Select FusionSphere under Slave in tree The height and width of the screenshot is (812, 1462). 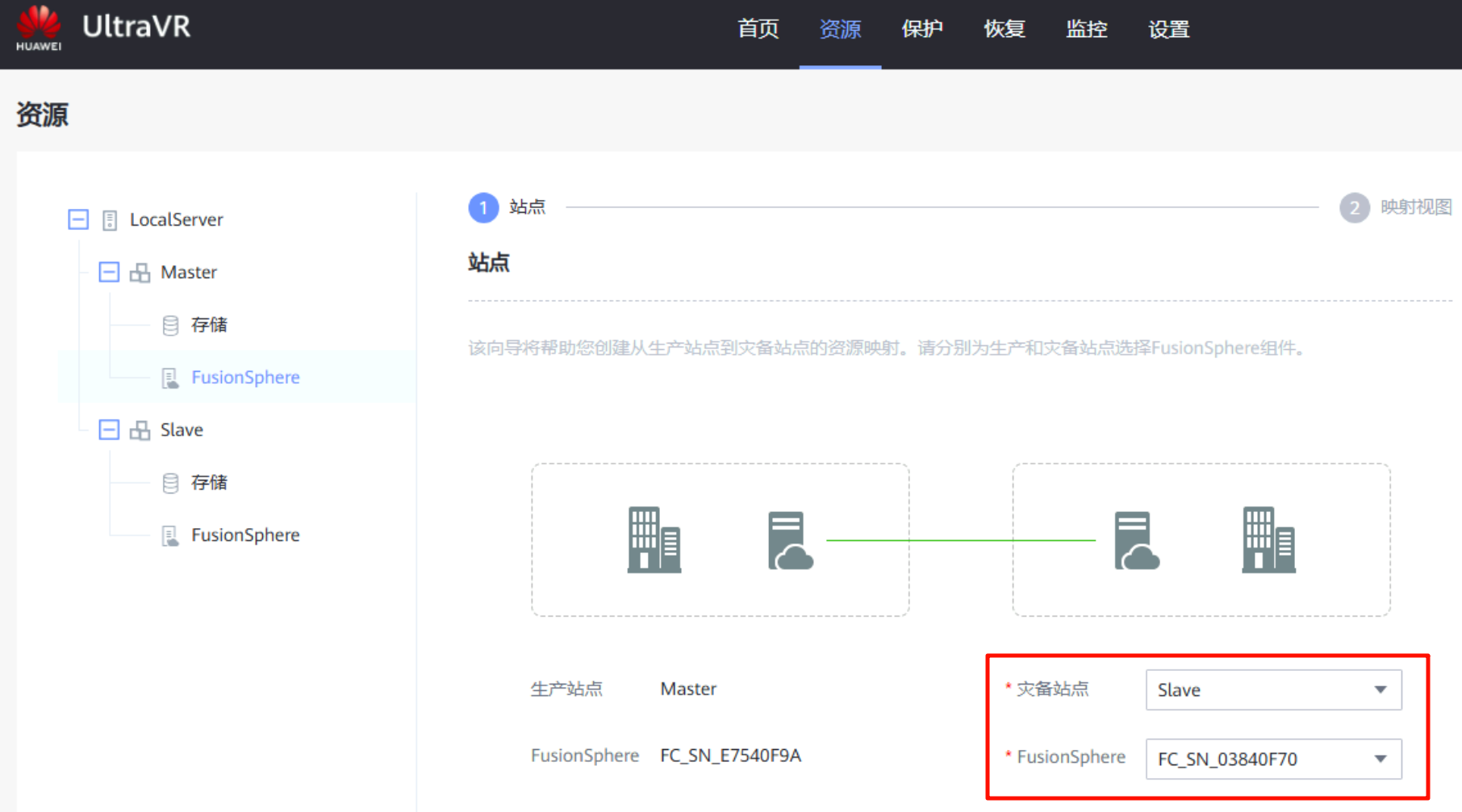click(x=245, y=535)
